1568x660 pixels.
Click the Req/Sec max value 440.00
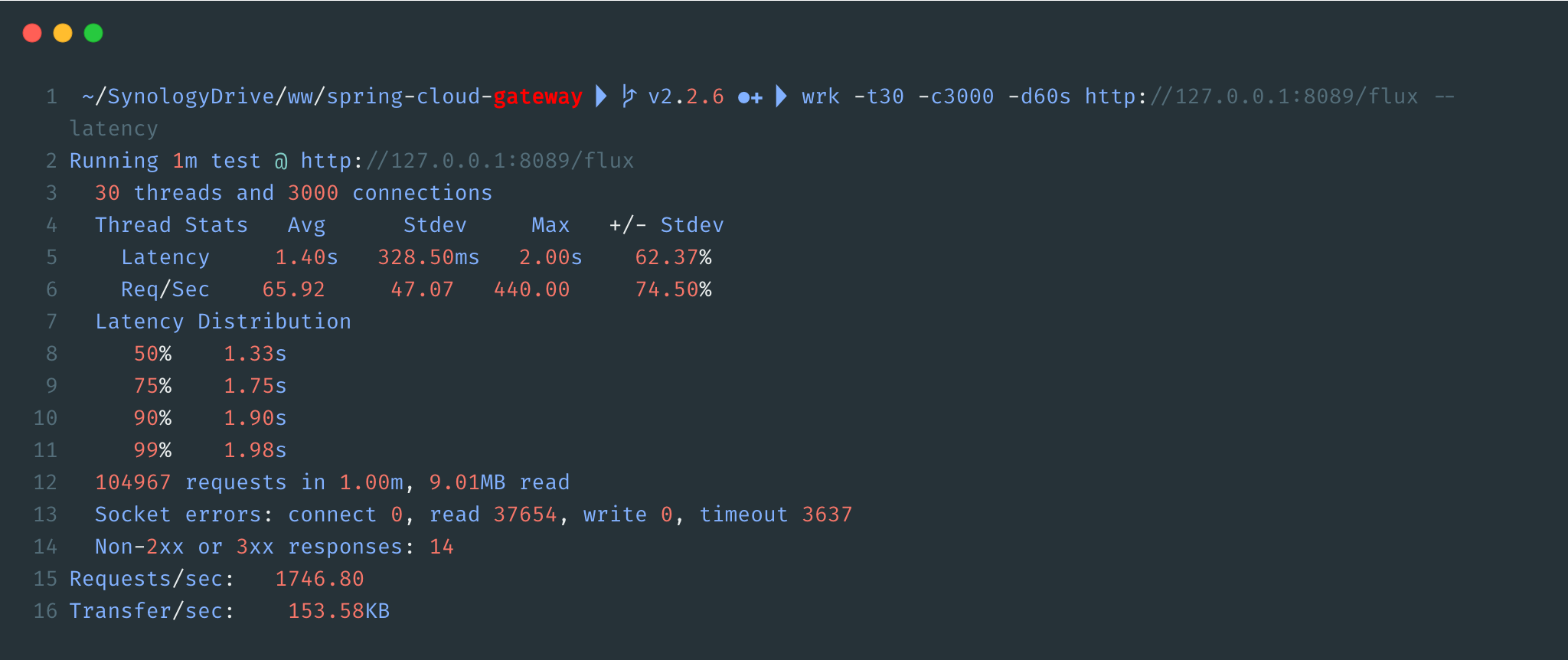(x=531, y=289)
